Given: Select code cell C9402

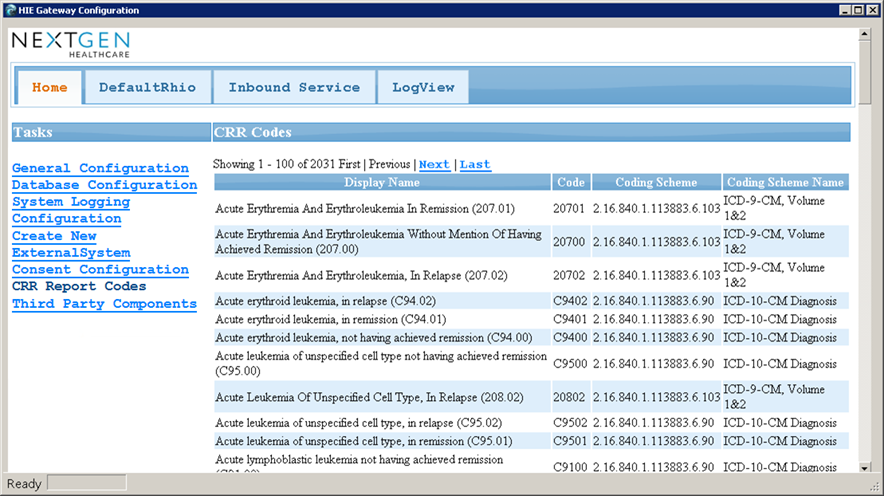Looking at the screenshot, I should [570, 301].
